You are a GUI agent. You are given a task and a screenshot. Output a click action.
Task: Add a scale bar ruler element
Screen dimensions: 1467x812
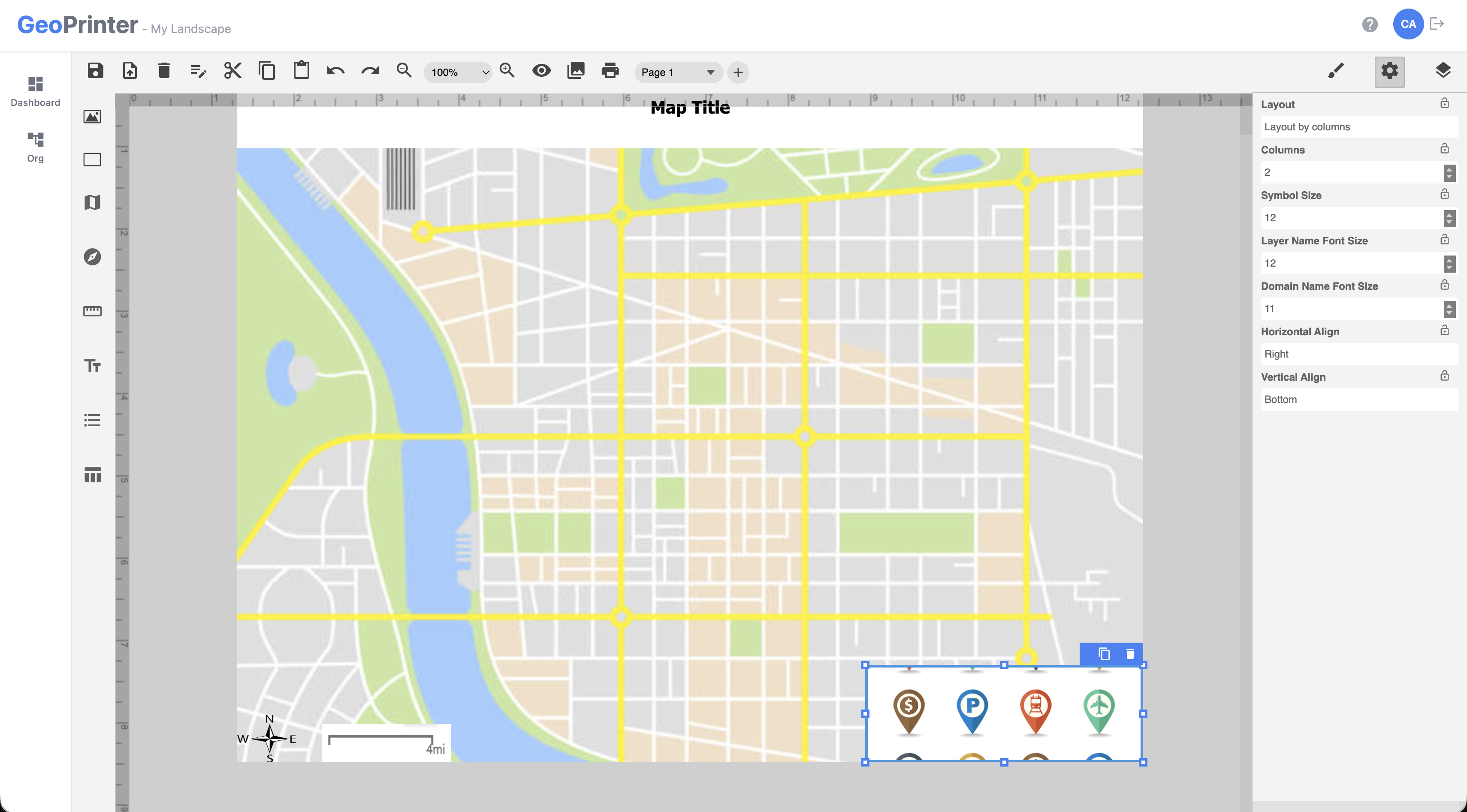click(92, 311)
